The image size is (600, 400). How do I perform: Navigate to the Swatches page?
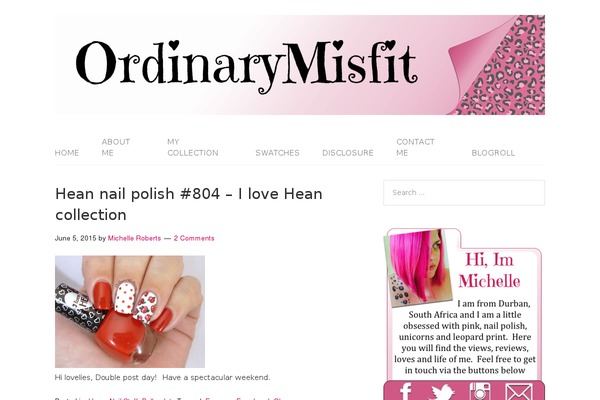[277, 153]
